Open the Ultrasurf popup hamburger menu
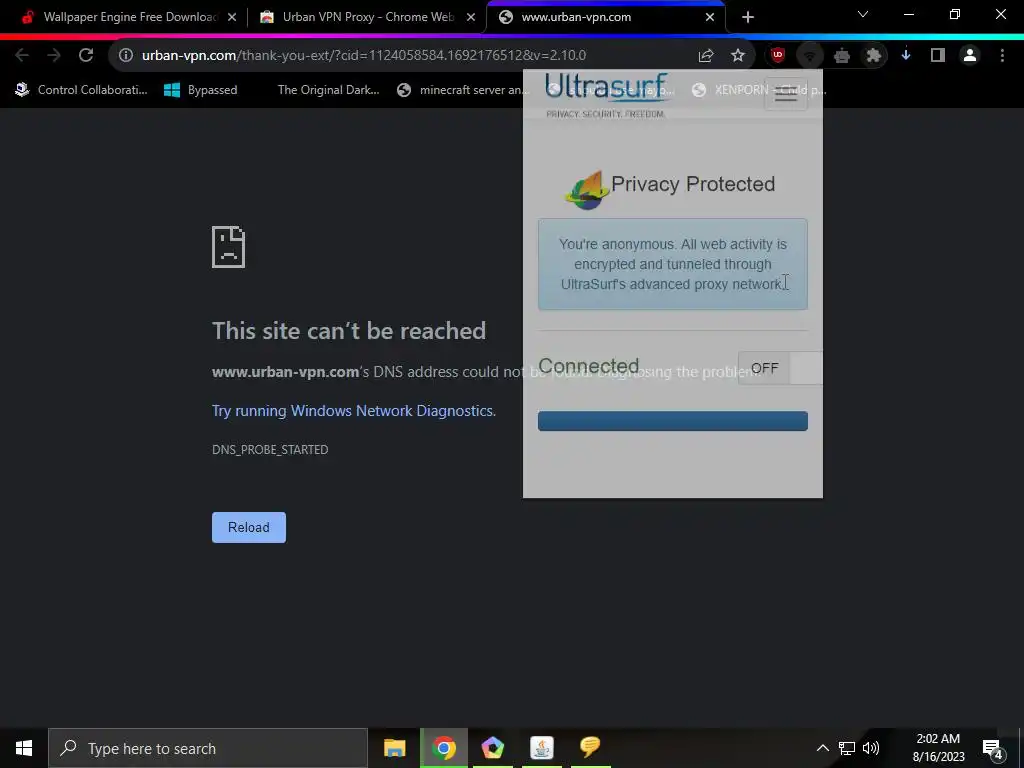The width and height of the screenshot is (1024, 768). pyautogui.click(x=786, y=95)
